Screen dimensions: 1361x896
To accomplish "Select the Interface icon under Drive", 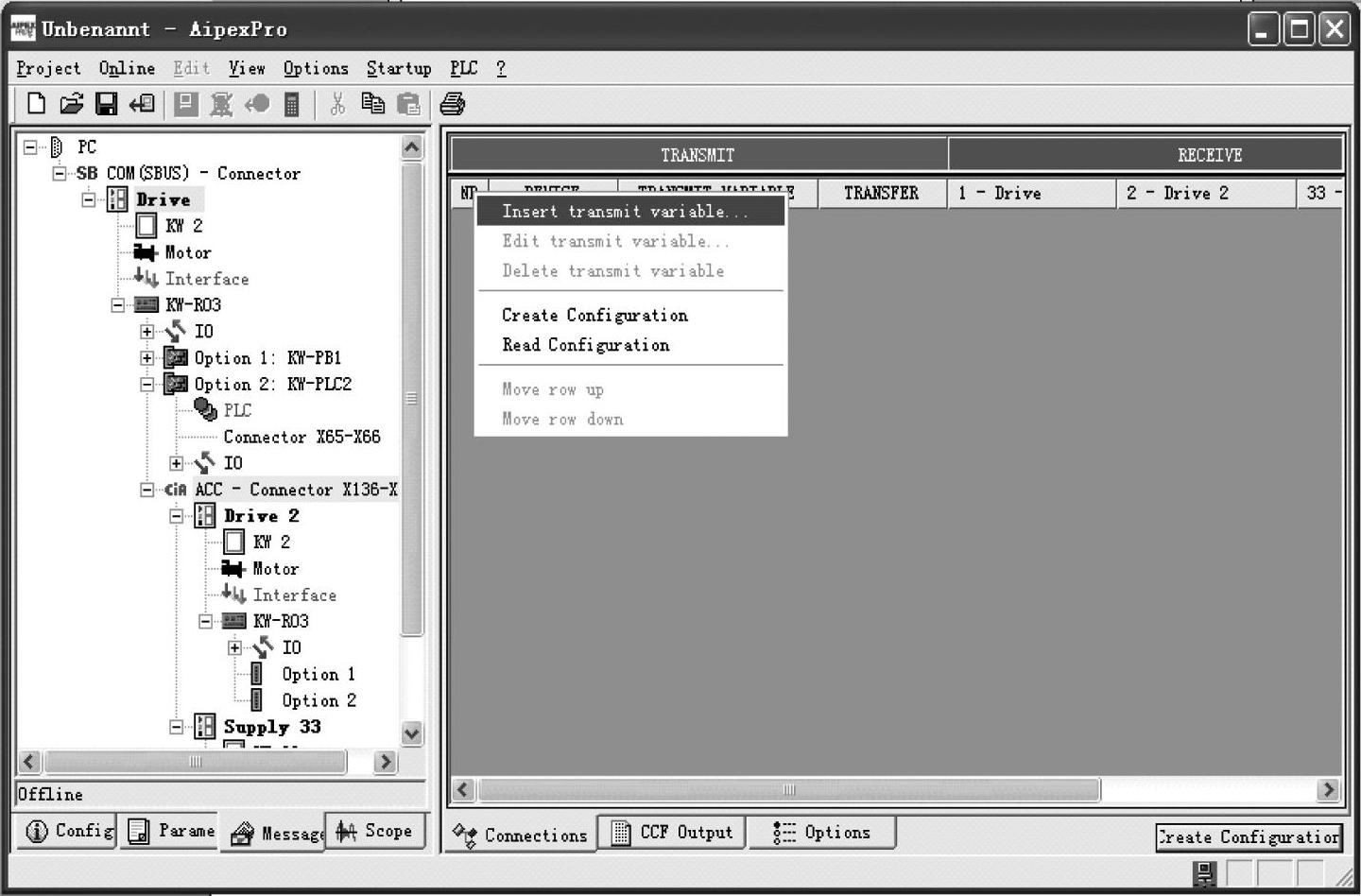I will coord(146,278).
